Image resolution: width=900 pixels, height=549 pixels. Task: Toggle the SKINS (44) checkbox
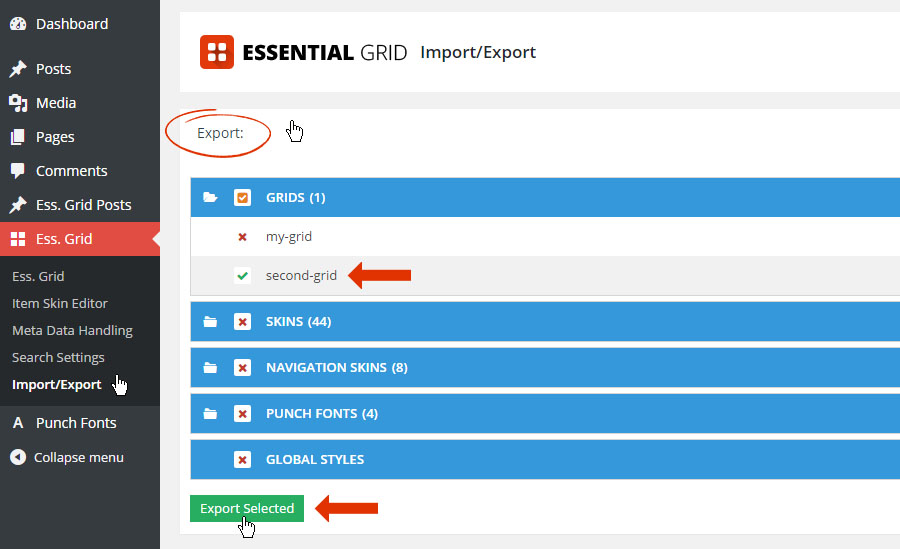click(x=242, y=322)
